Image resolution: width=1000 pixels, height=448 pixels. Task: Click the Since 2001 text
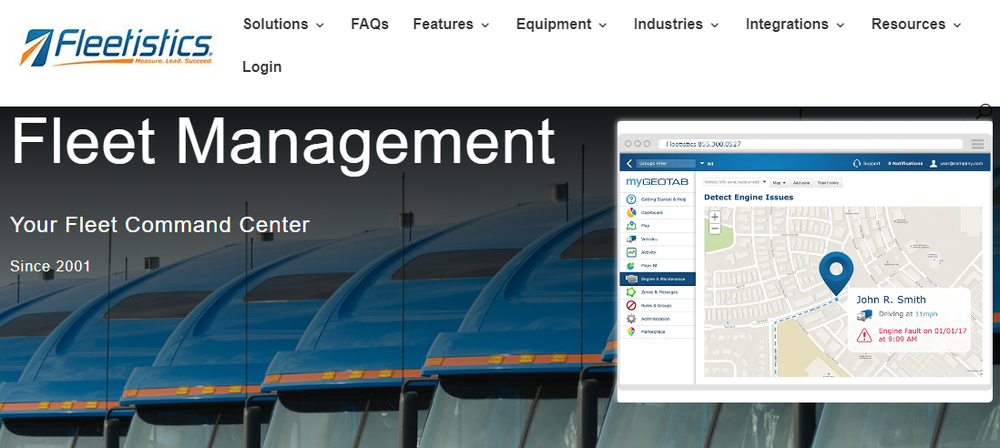50,266
